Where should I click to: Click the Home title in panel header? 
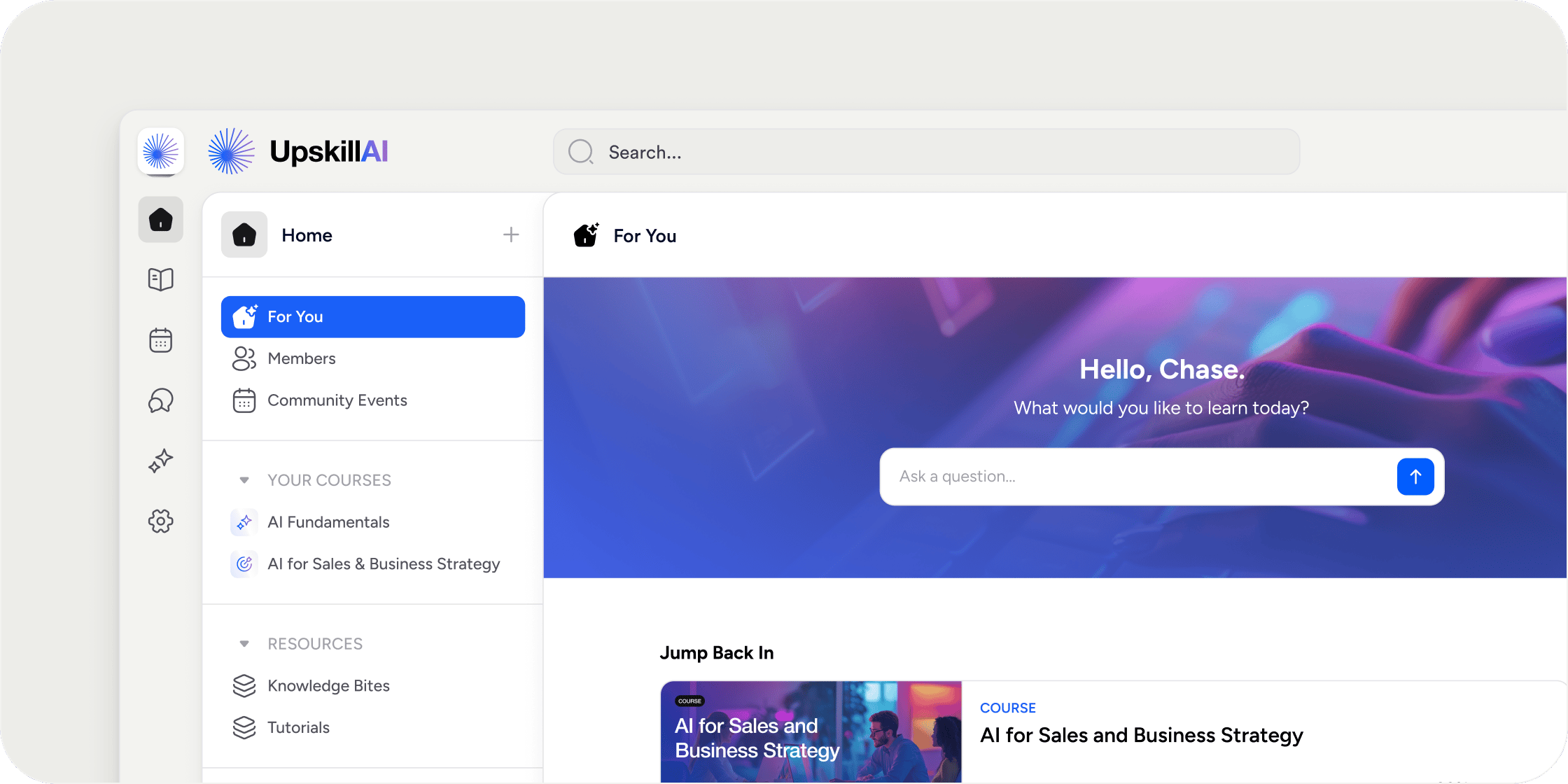tap(307, 235)
